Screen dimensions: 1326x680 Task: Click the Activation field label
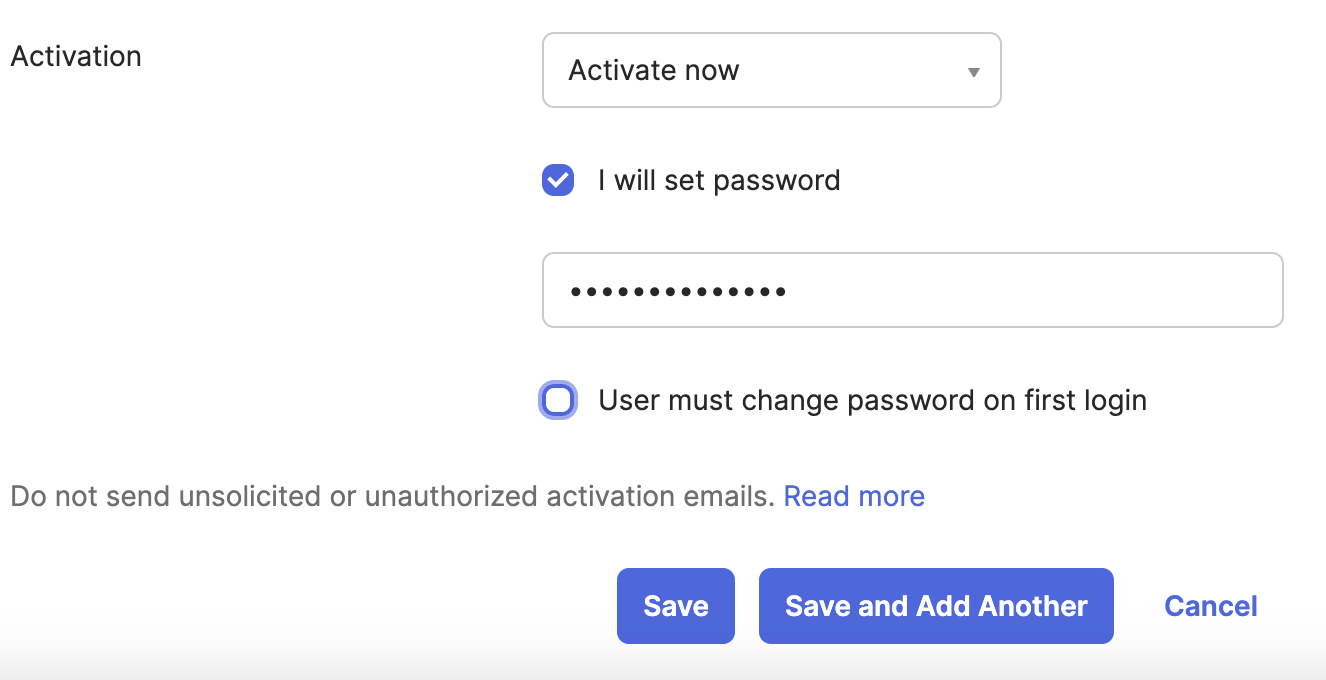point(75,56)
